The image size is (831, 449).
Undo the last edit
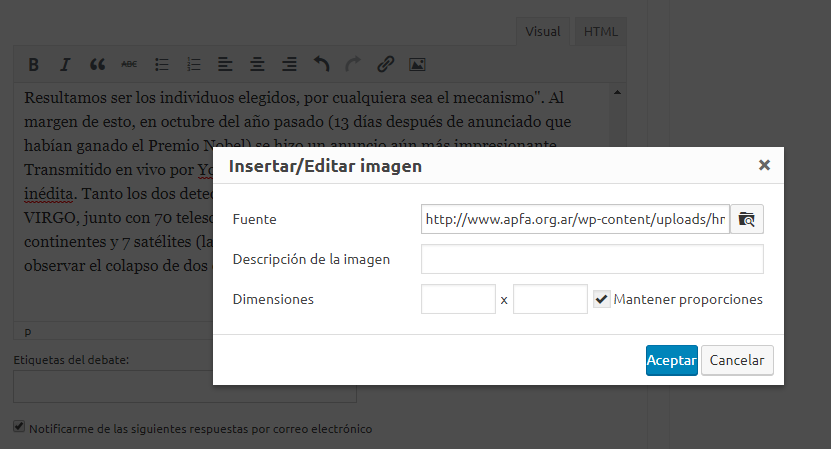click(321, 65)
